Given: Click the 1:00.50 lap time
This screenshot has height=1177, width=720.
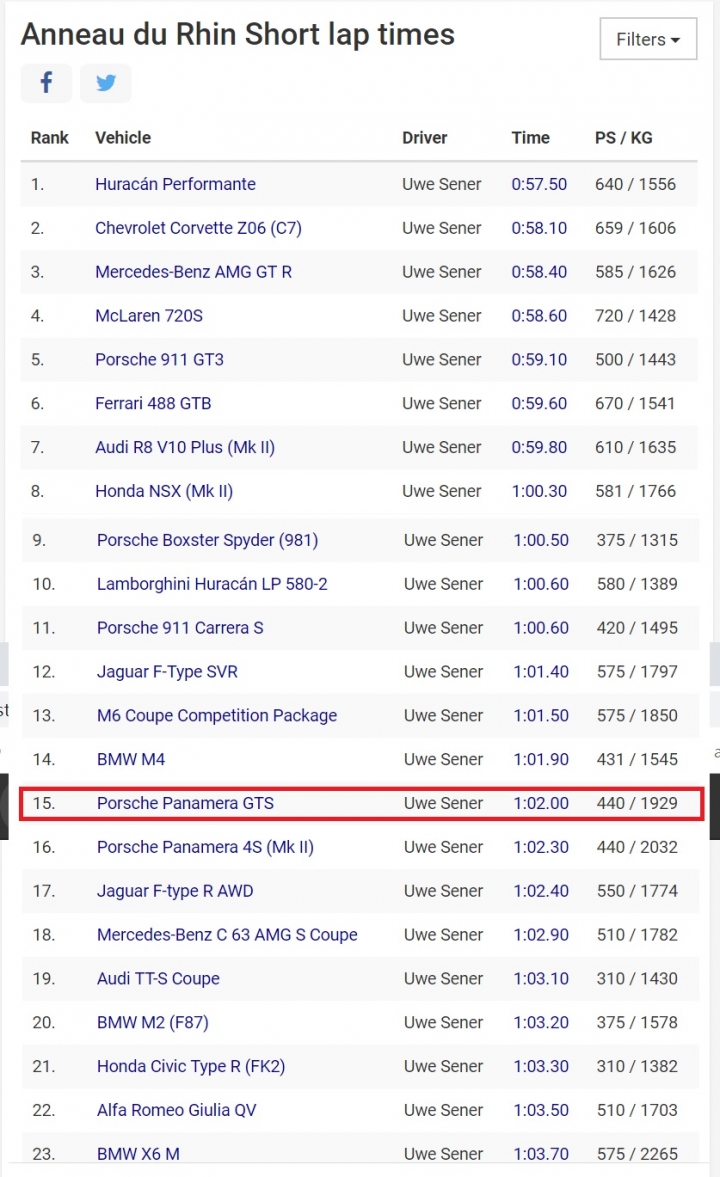Looking at the screenshot, I should click(x=541, y=540).
